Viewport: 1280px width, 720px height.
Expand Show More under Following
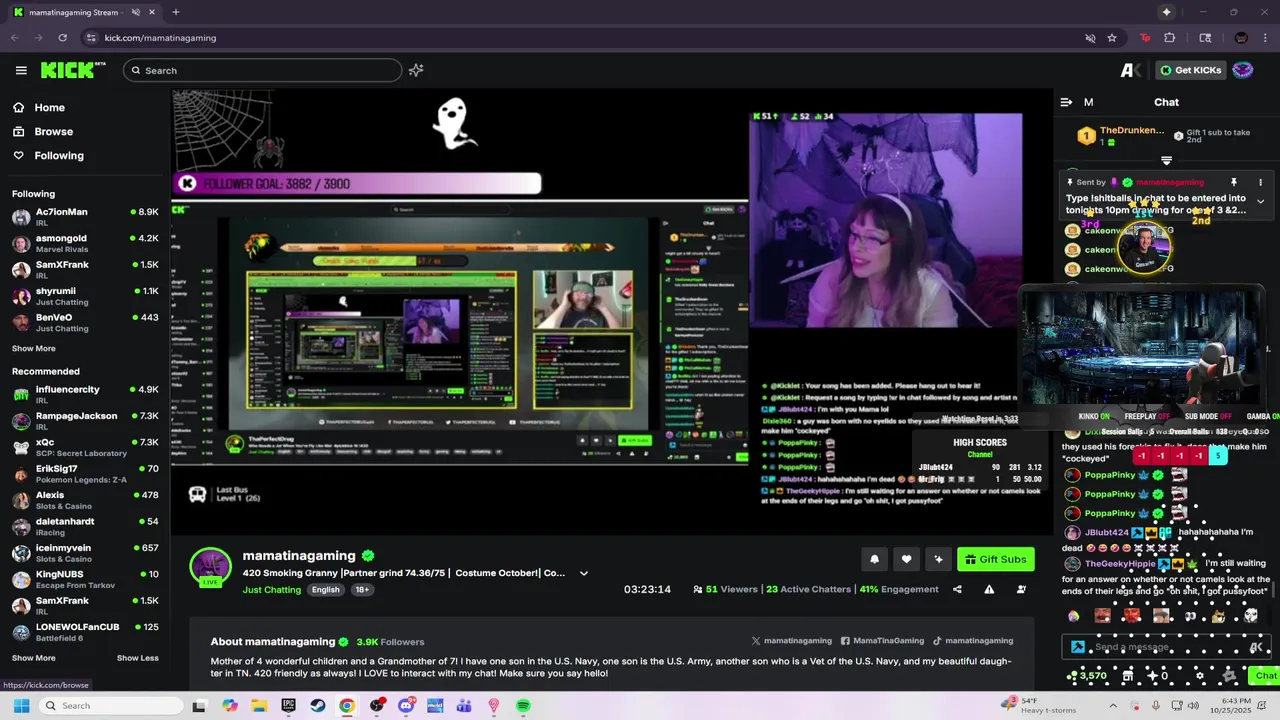coord(33,349)
